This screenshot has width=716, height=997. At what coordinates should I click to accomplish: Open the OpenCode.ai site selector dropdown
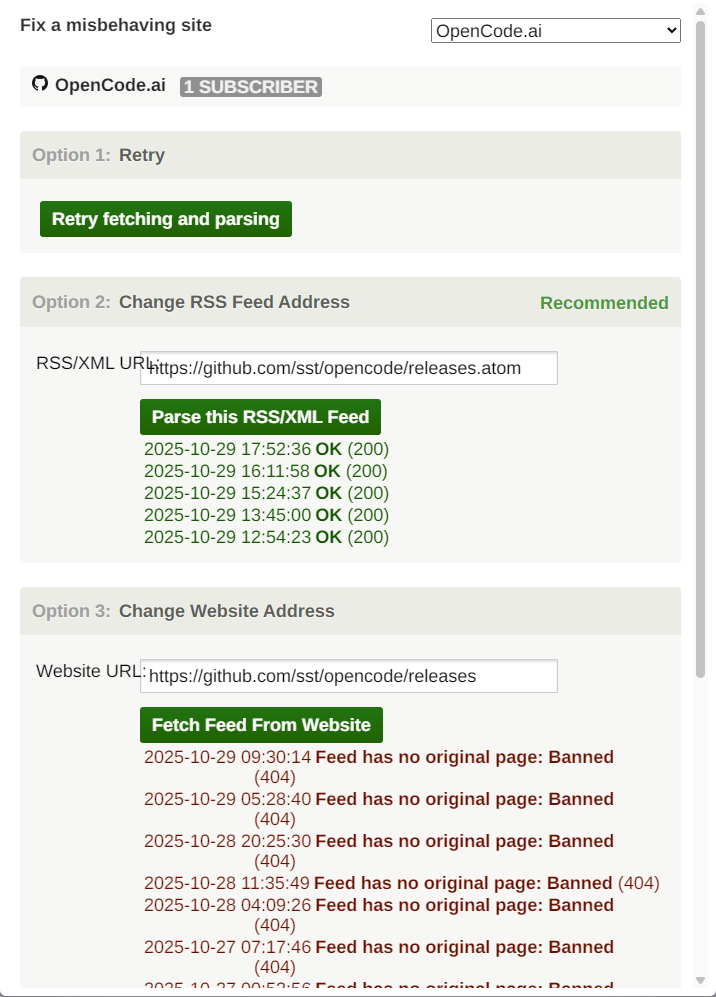pos(555,31)
